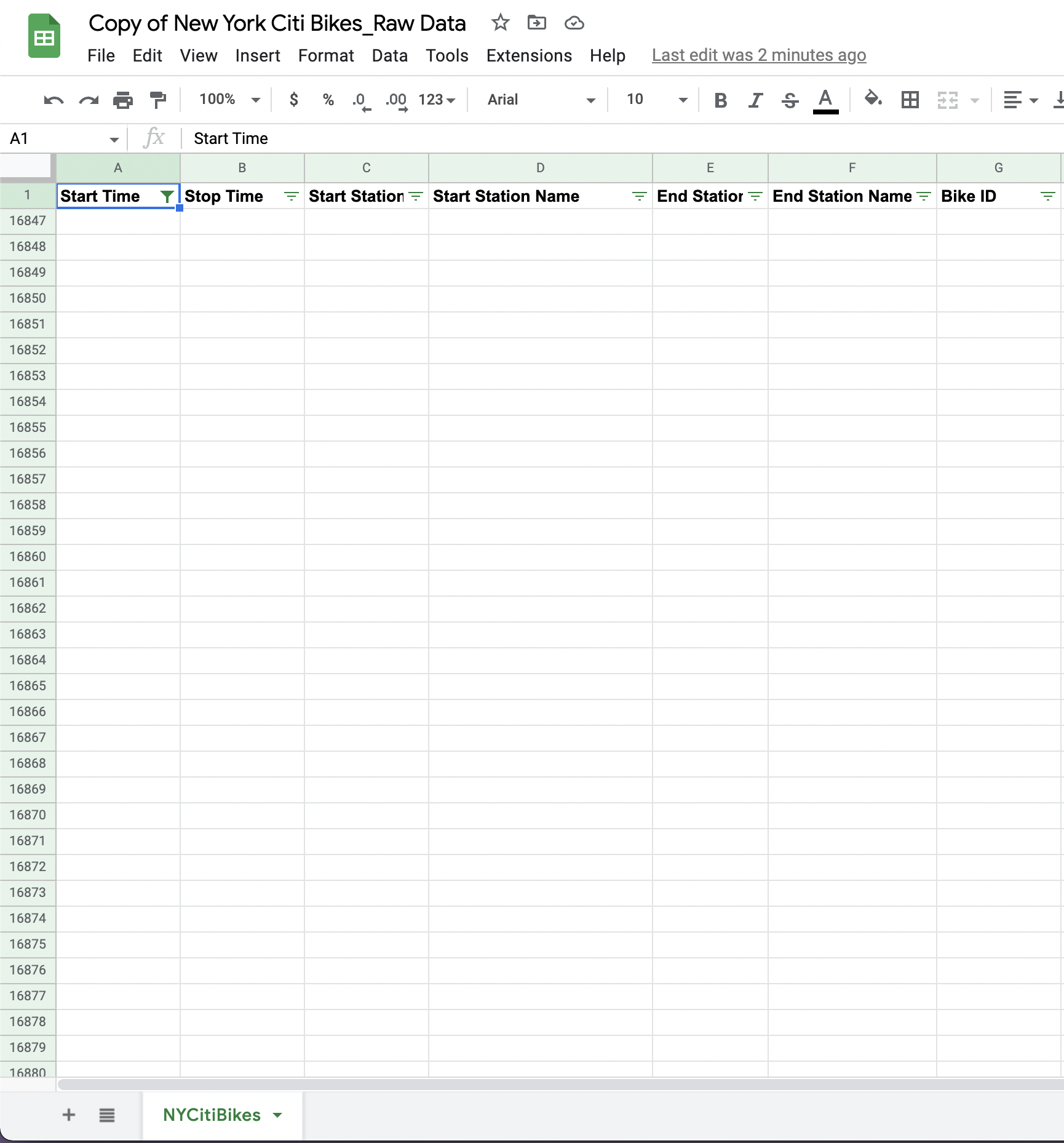Open the Extensions menu
This screenshot has height=1143, width=1064.
pos(529,55)
